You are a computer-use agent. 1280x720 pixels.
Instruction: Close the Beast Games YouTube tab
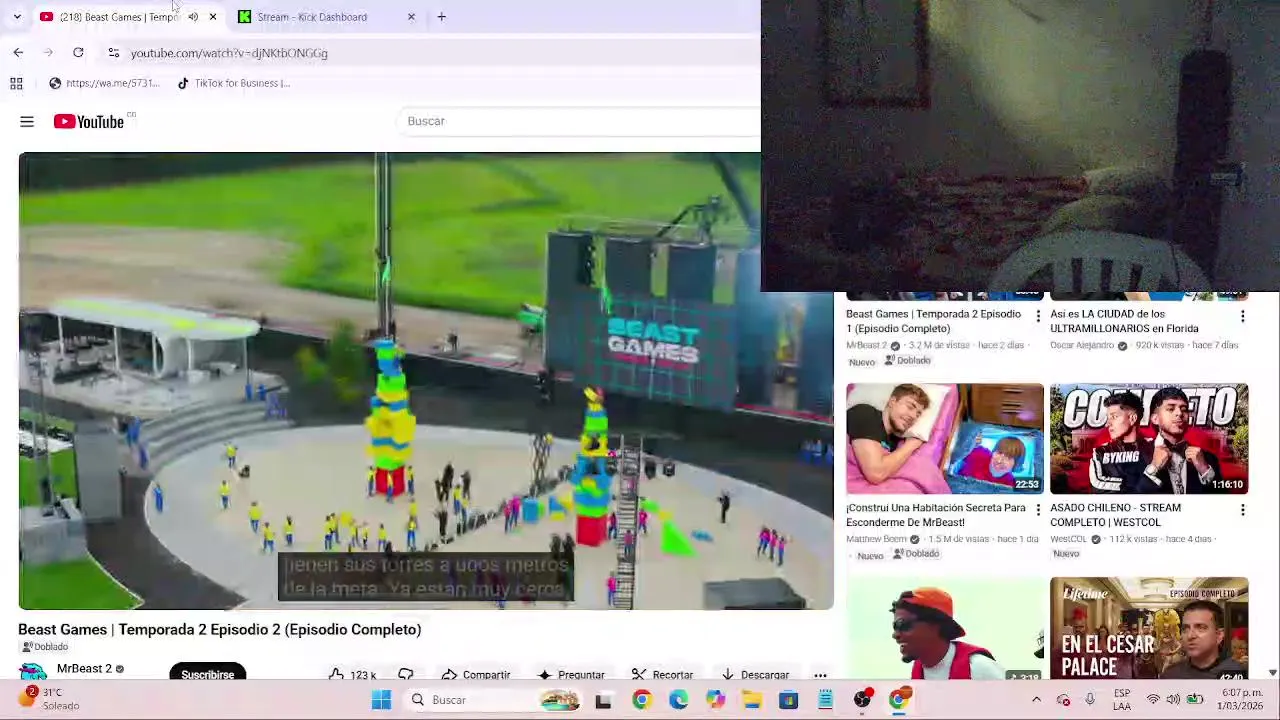pyautogui.click(x=212, y=17)
